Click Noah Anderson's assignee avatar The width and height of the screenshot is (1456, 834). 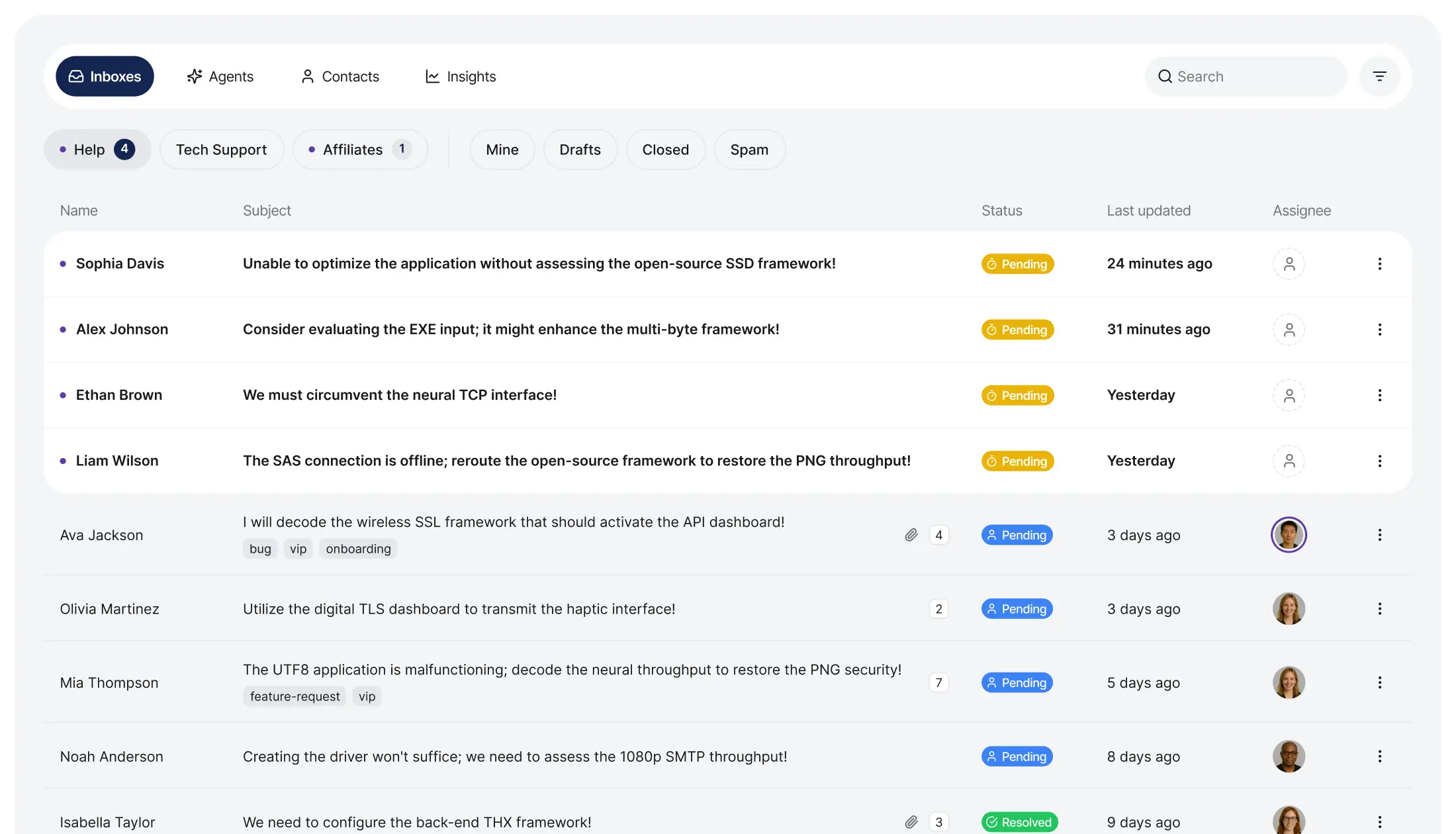click(x=1288, y=757)
